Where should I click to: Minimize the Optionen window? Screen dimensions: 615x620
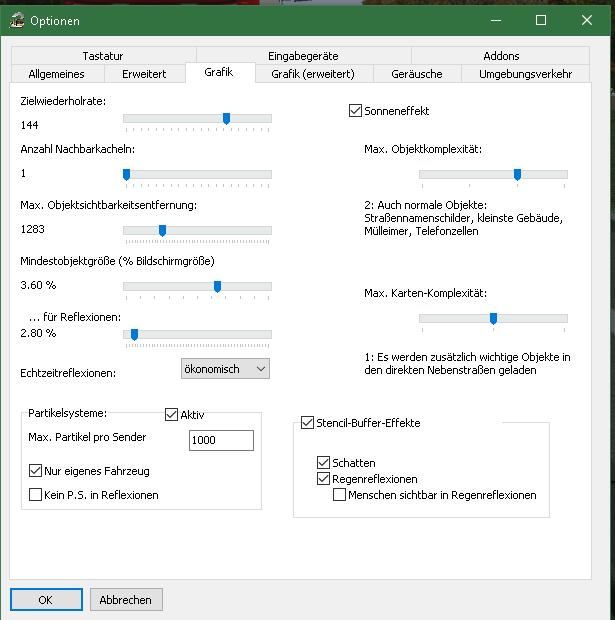click(496, 20)
